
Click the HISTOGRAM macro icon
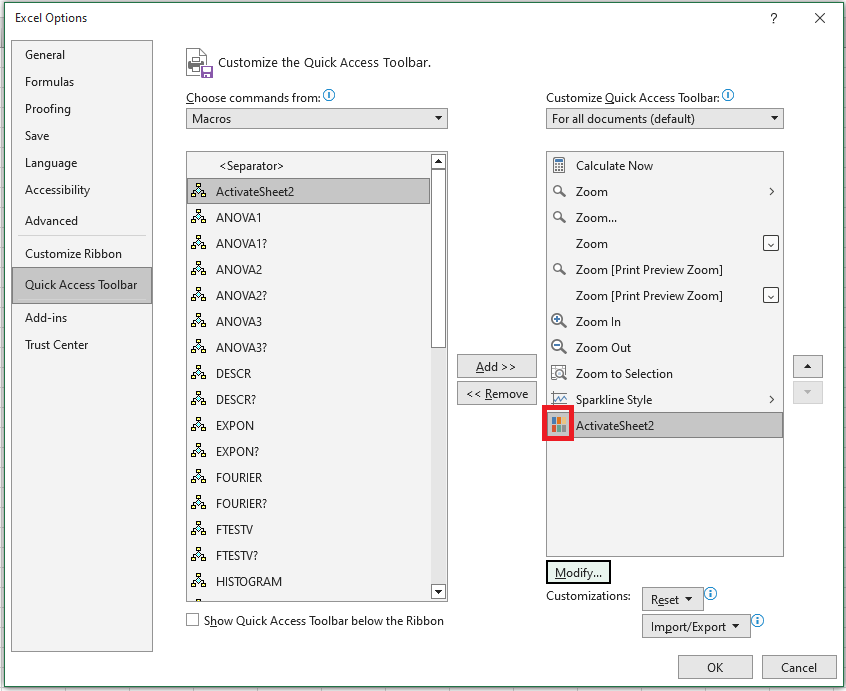pos(199,581)
